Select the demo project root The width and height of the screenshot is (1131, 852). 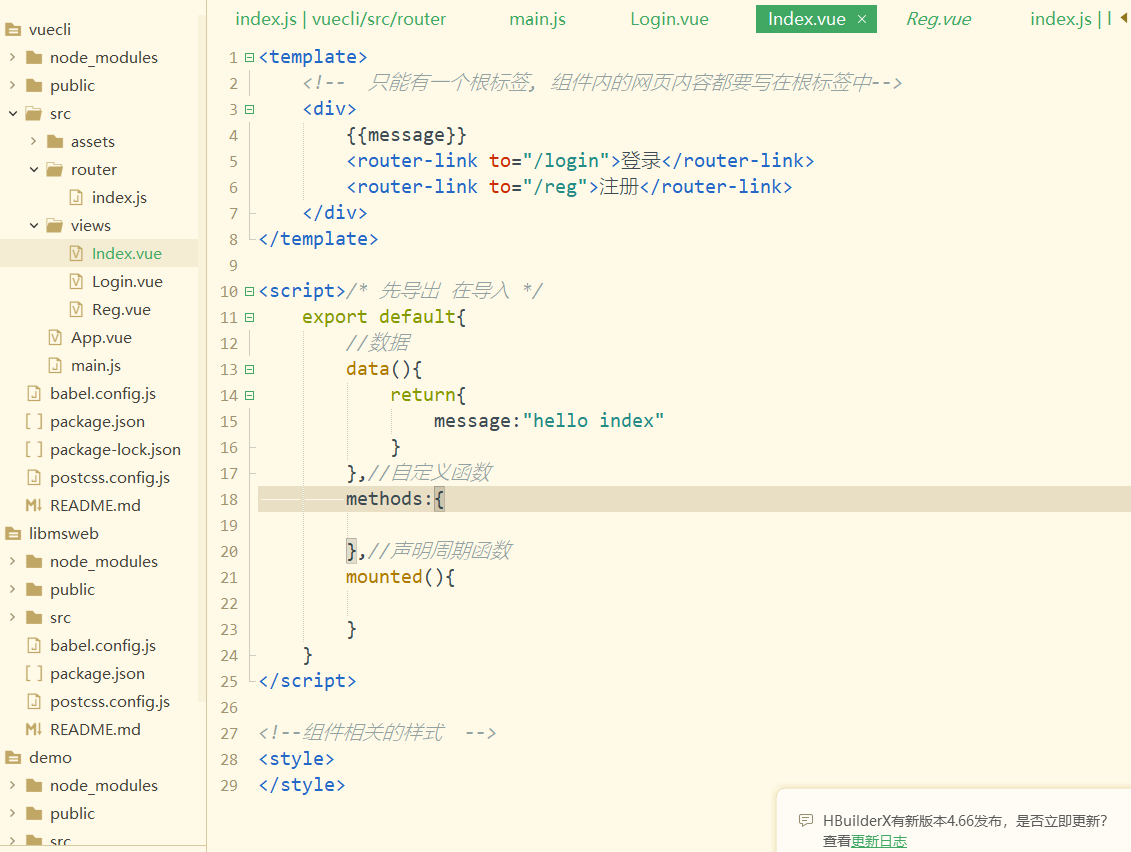pos(50,757)
